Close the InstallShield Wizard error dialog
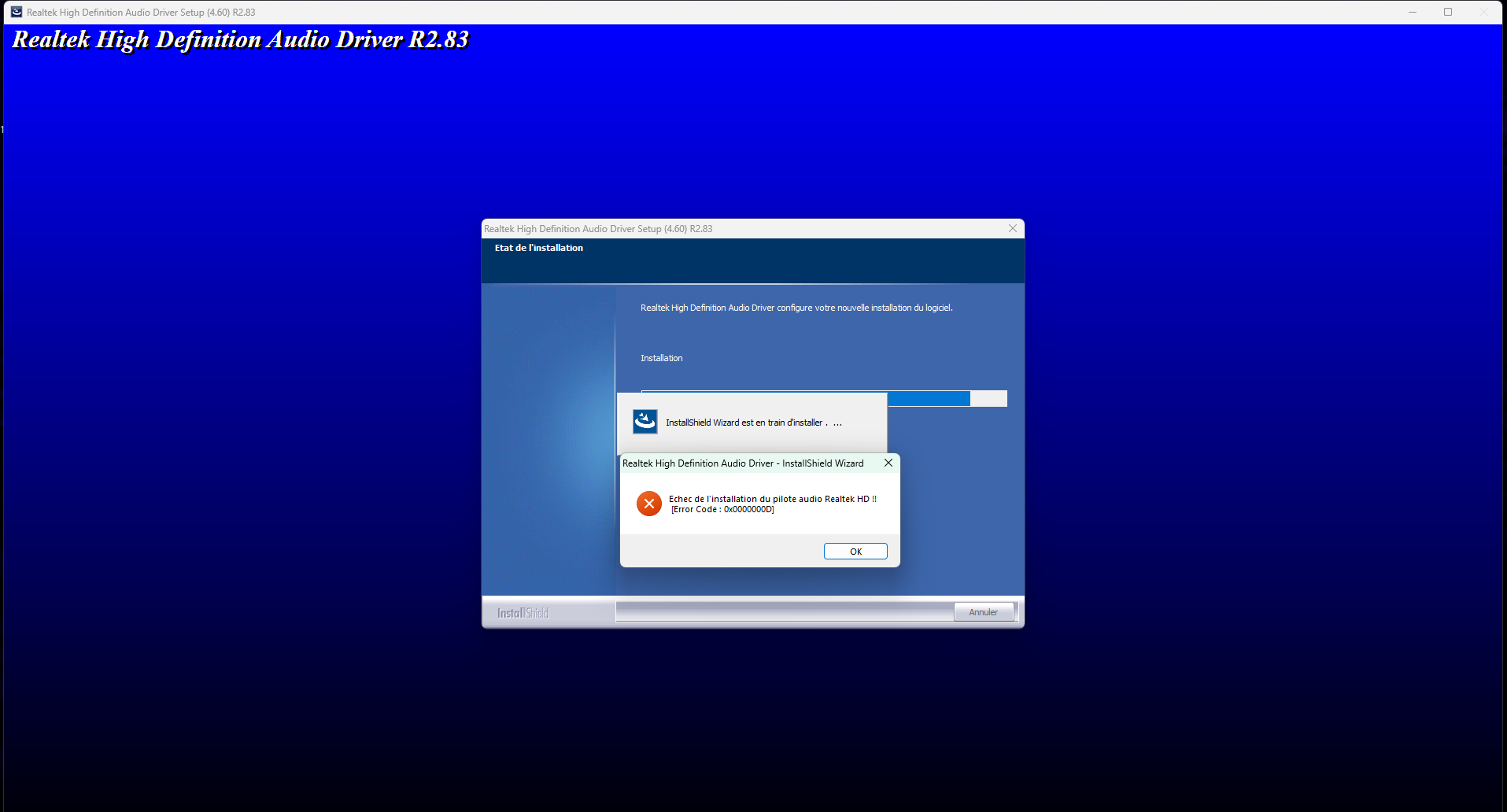The height and width of the screenshot is (812, 1507). point(888,463)
